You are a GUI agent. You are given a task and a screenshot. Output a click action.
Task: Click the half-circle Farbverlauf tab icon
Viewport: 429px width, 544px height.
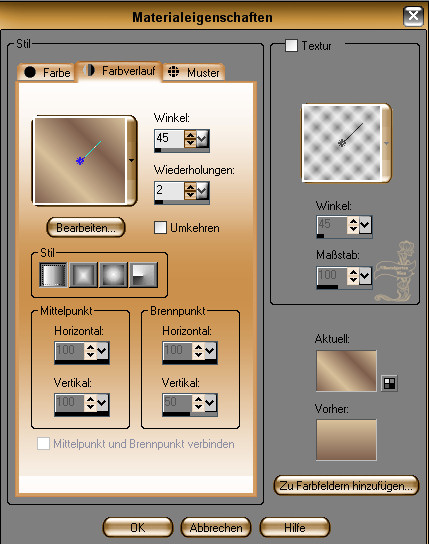click(x=89, y=70)
